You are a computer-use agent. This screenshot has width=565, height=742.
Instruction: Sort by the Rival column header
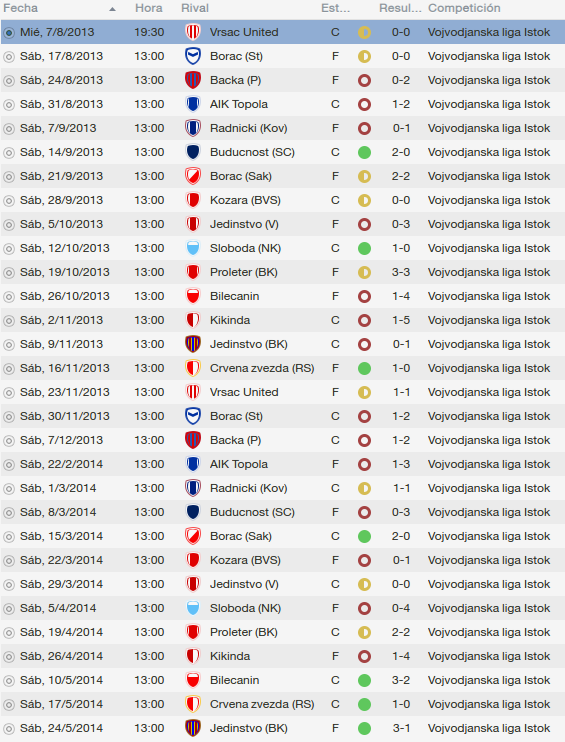tap(195, 8)
